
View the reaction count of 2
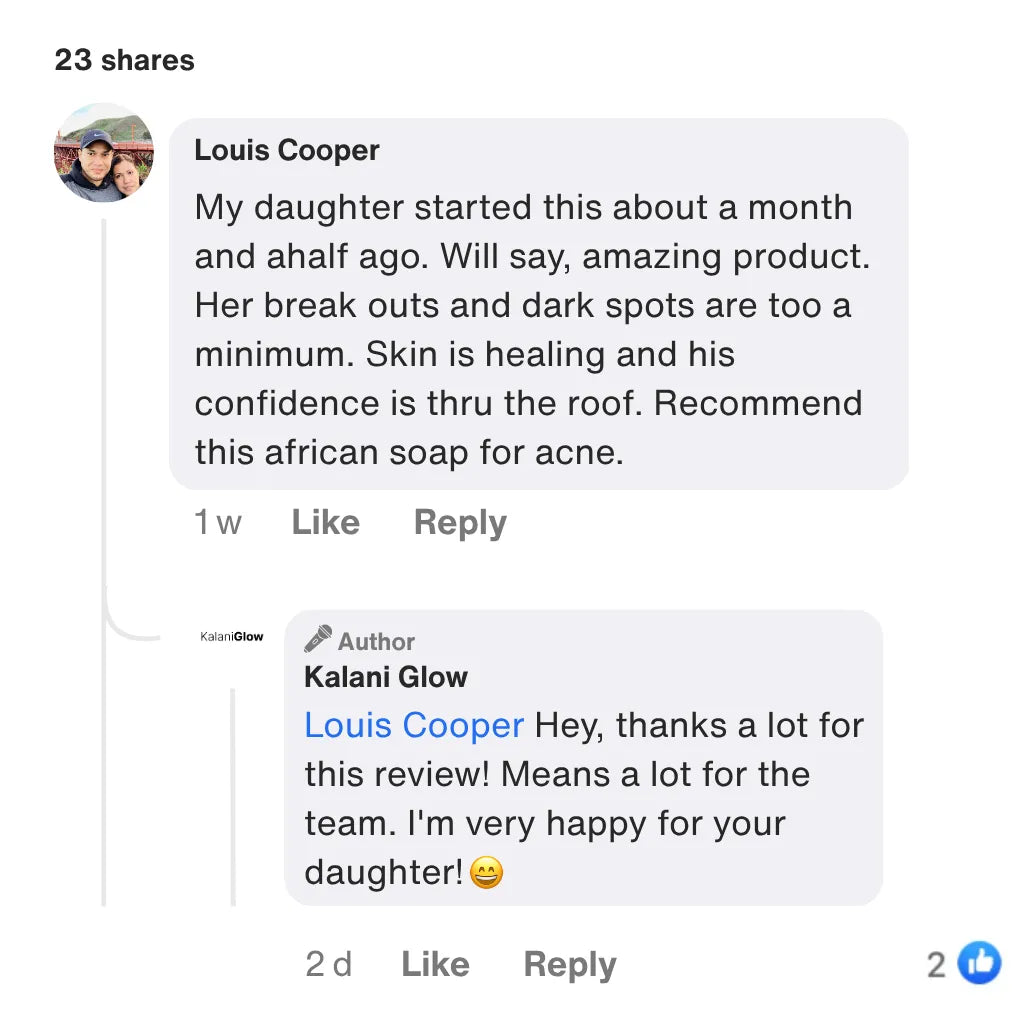936,964
